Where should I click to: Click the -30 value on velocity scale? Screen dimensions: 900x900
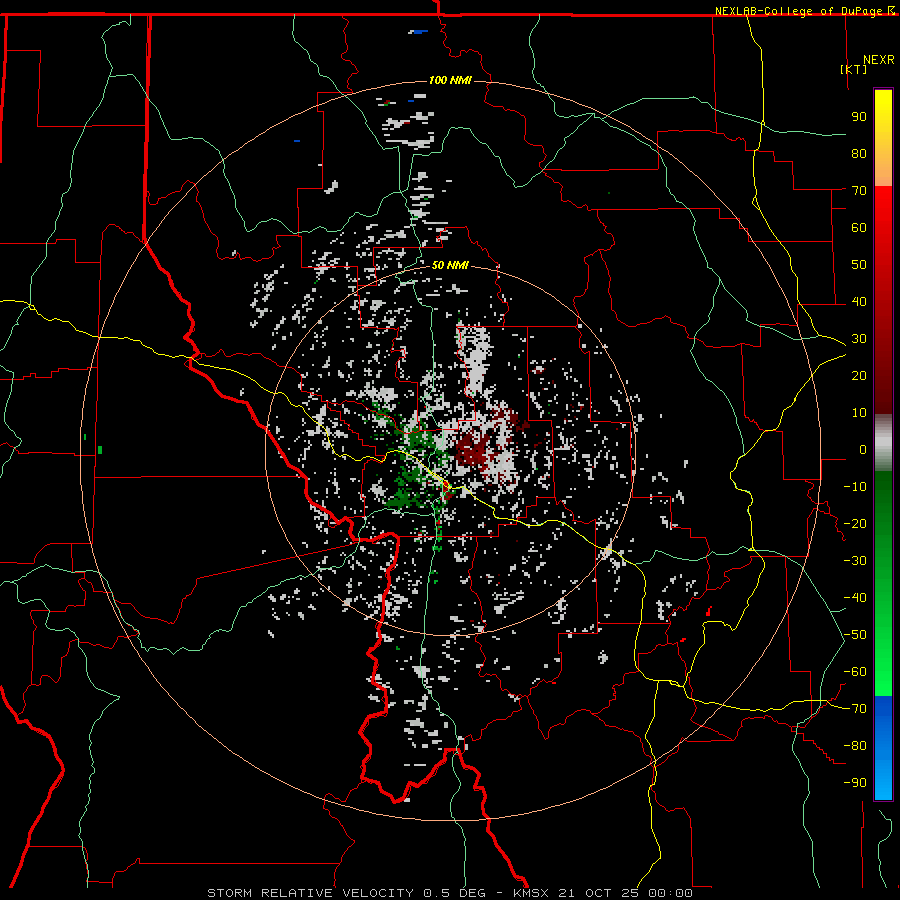(855, 561)
